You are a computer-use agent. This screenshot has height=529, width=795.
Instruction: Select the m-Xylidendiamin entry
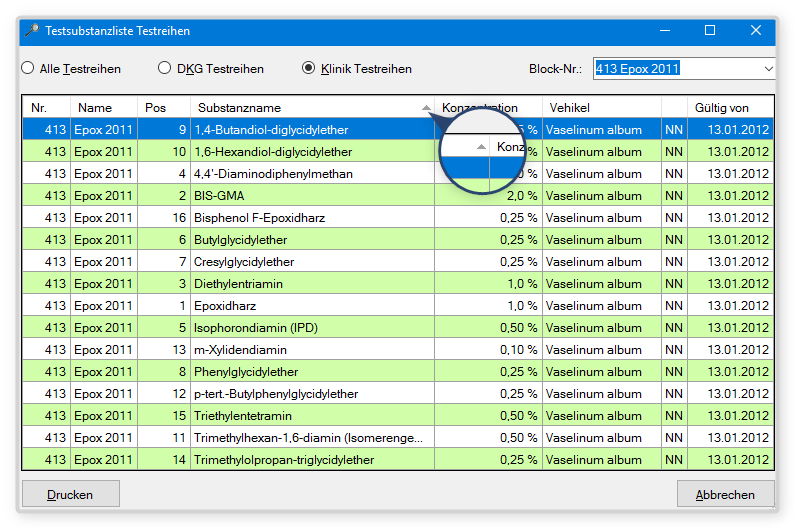pyautogui.click(x=312, y=350)
